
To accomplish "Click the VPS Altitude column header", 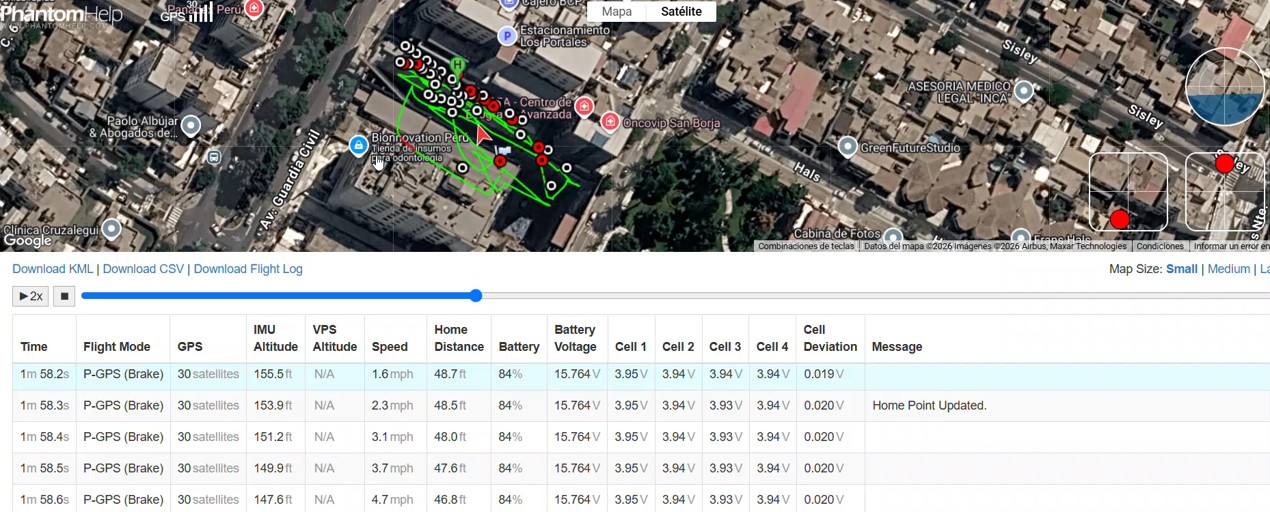I will [334, 338].
